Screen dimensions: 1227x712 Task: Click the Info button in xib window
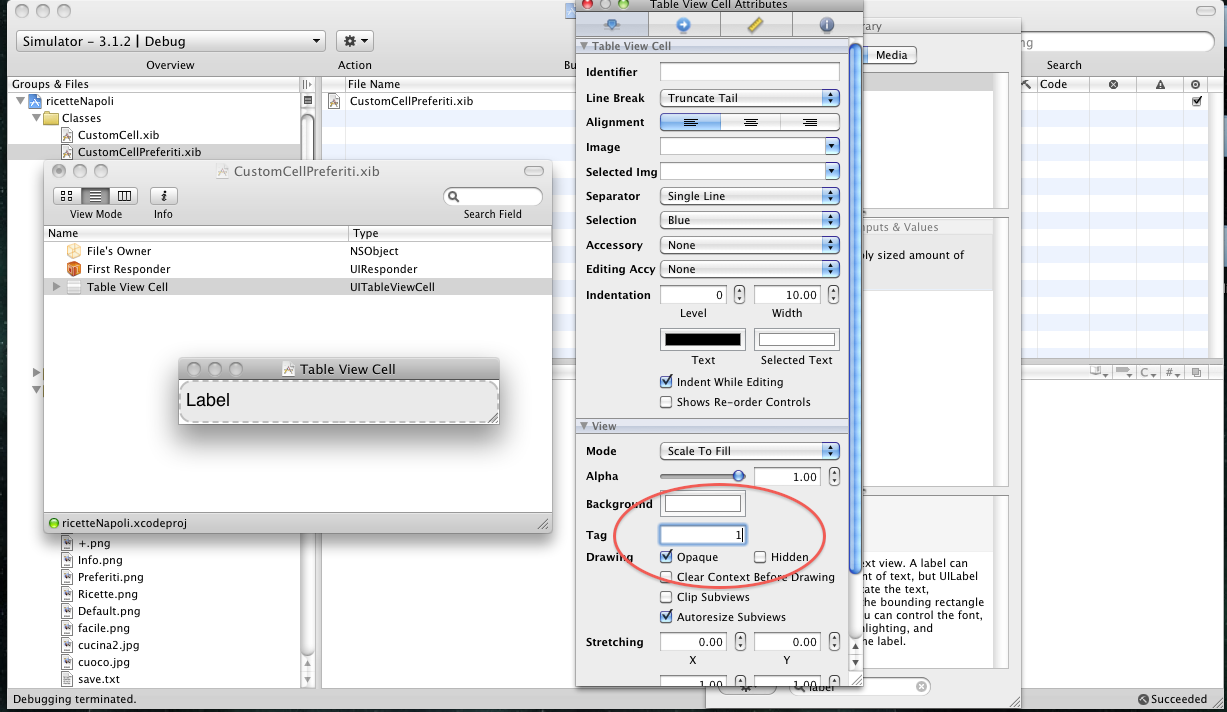[163, 196]
